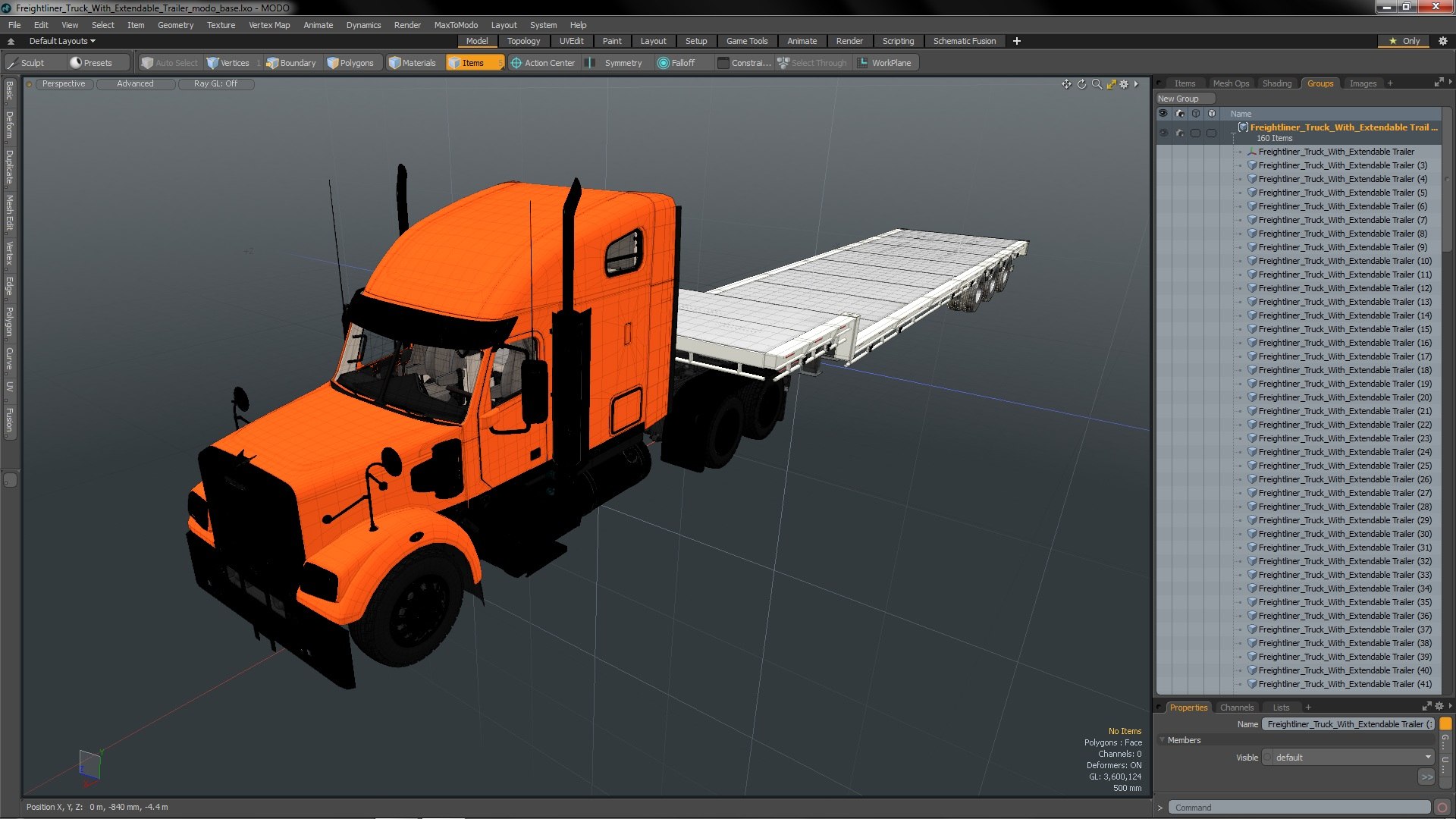Add a new layout tab with plus icon
Screen dimensions: 1456x819
coord(1017,41)
